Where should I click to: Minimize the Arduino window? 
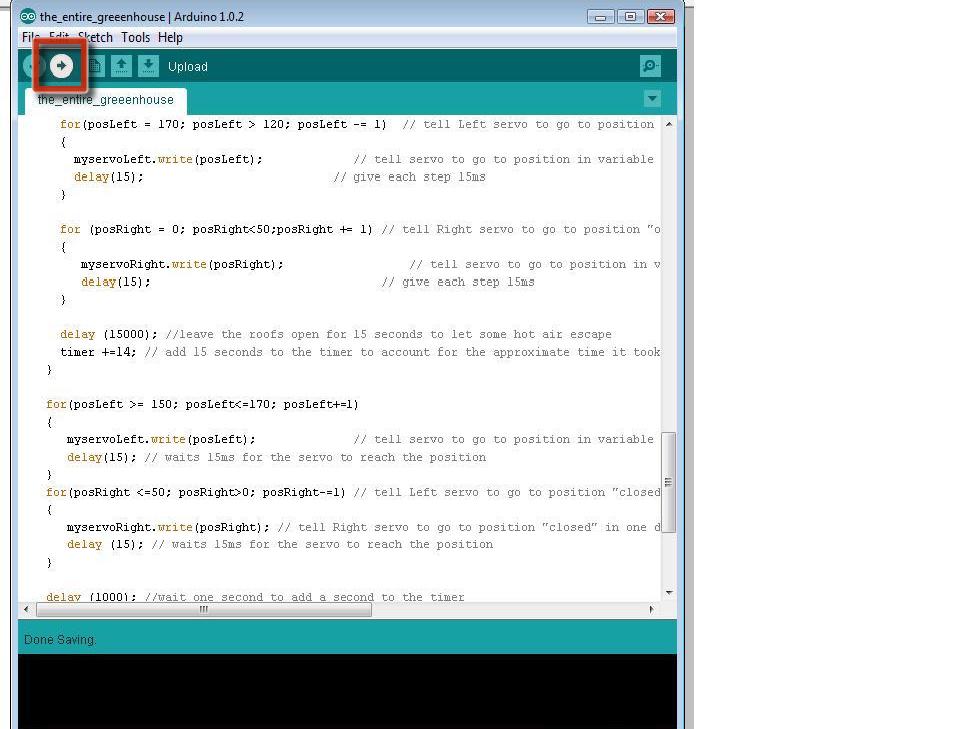[600, 17]
